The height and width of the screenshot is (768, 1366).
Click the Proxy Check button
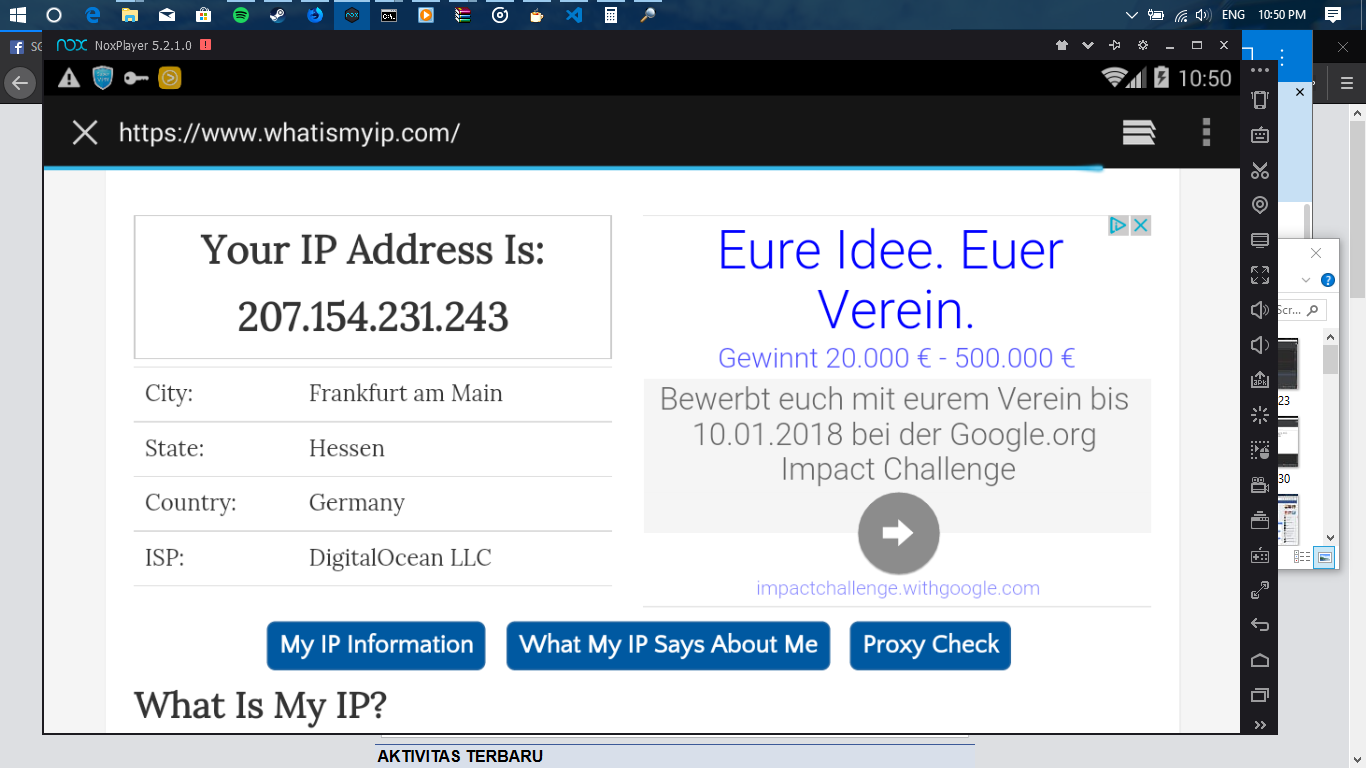click(x=930, y=645)
